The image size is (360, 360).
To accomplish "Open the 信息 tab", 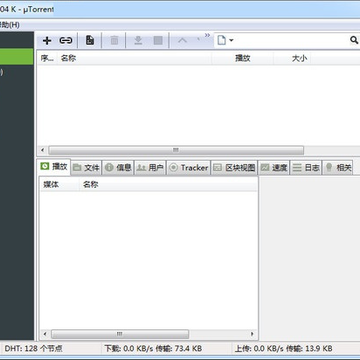I will click(118, 168).
